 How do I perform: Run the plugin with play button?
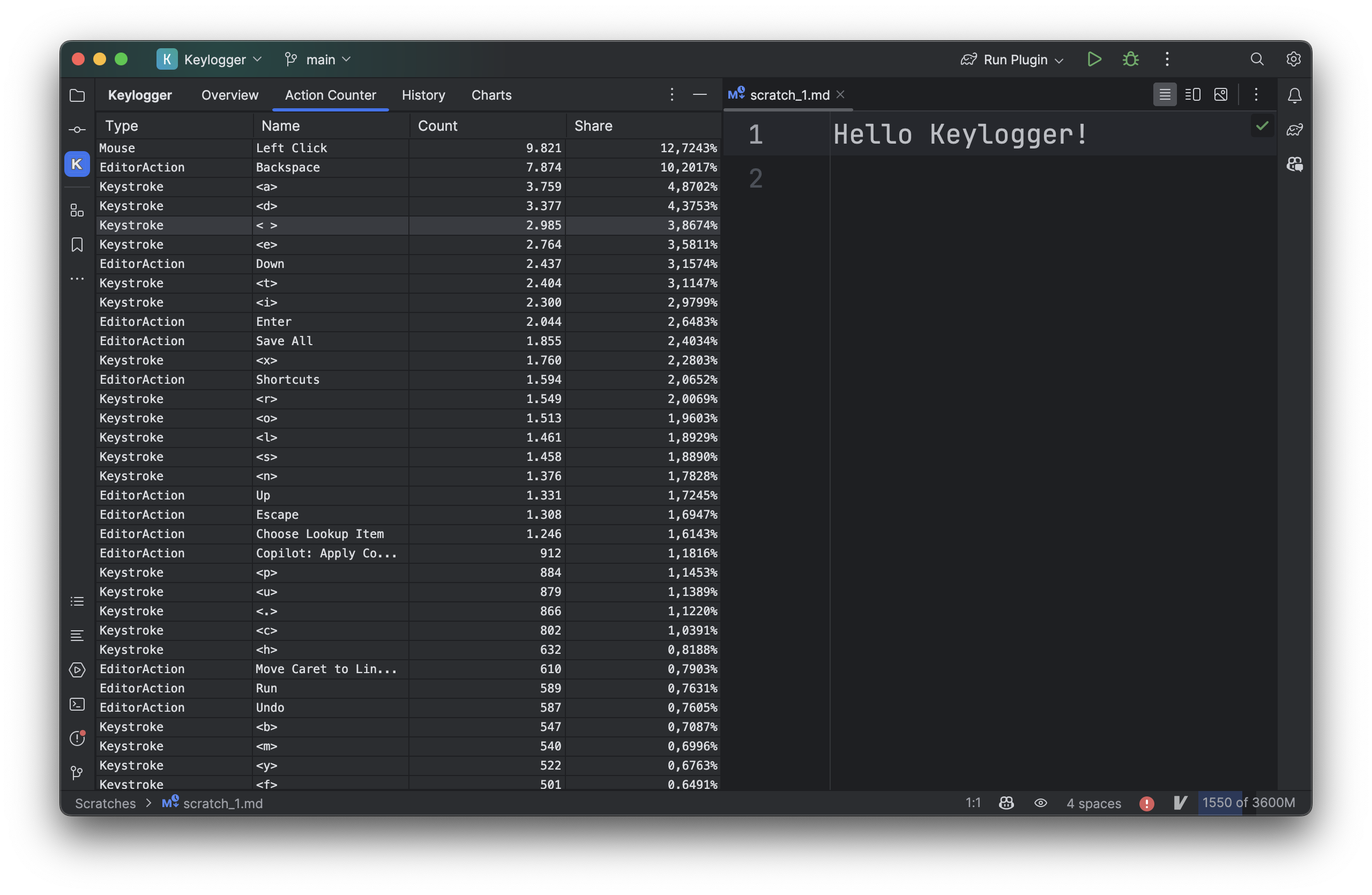coord(1093,59)
